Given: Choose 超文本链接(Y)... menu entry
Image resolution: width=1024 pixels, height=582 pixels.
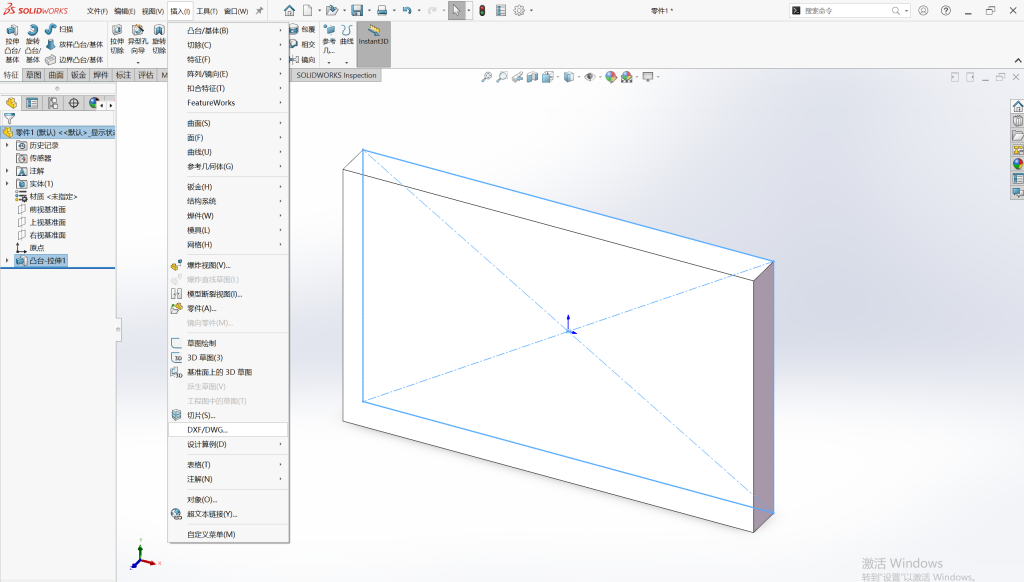Looking at the screenshot, I should click(228, 514).
